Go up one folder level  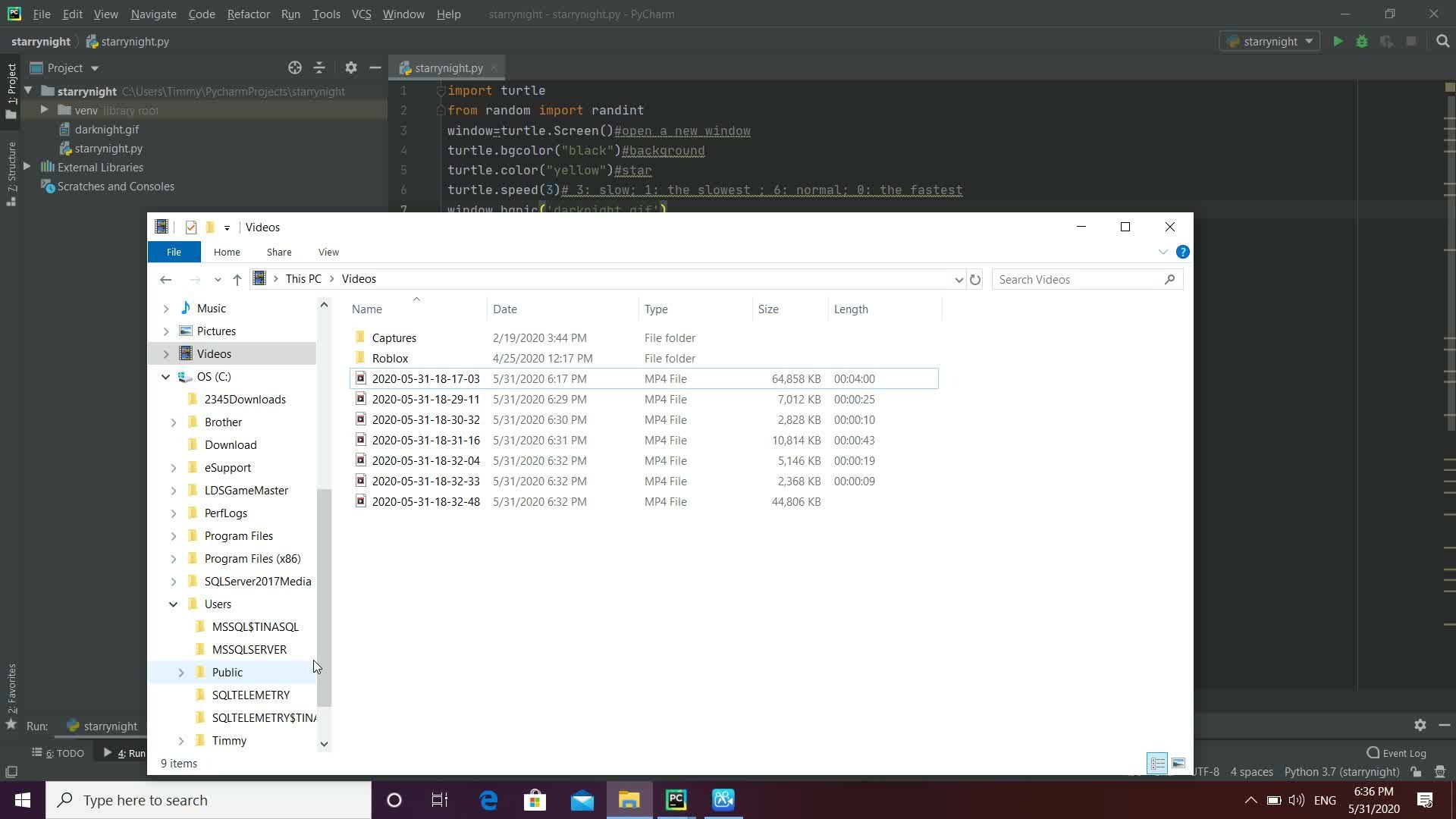tap(237, 280)
